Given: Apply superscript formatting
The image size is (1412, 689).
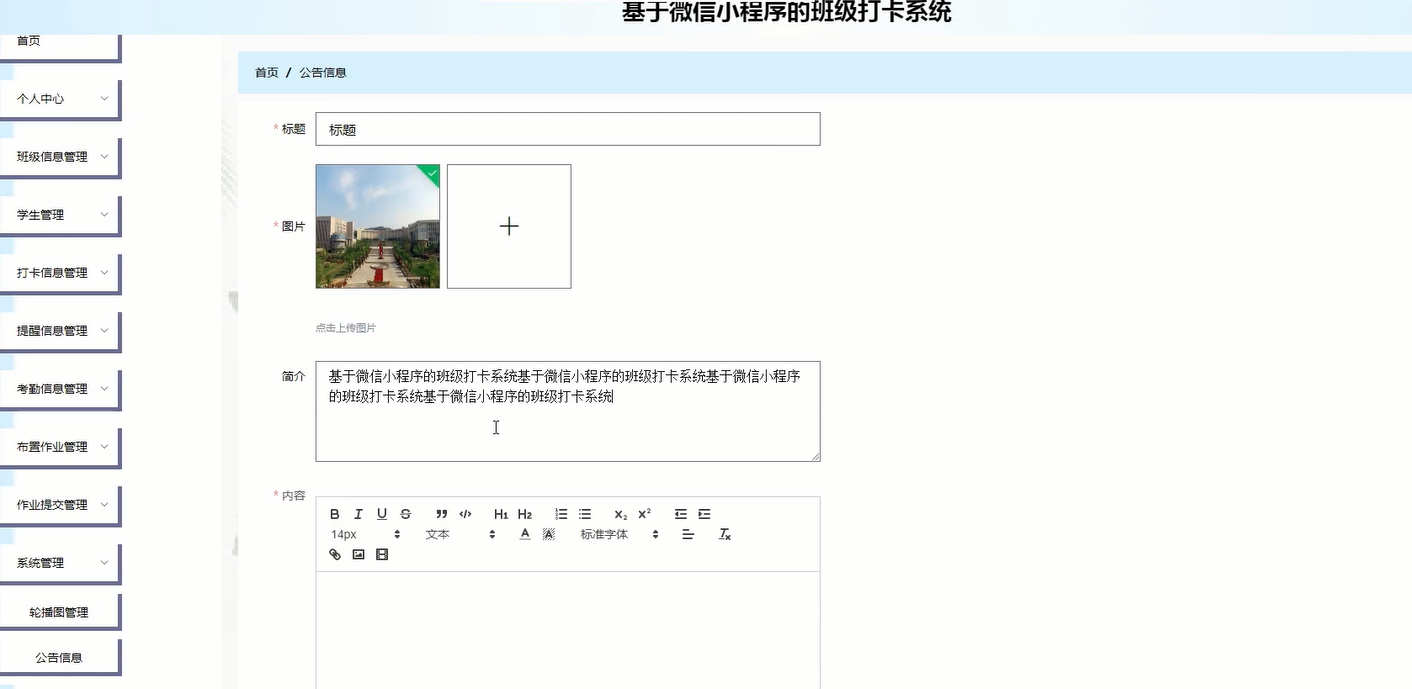Looking at the screenshot, I should point(645,514).
